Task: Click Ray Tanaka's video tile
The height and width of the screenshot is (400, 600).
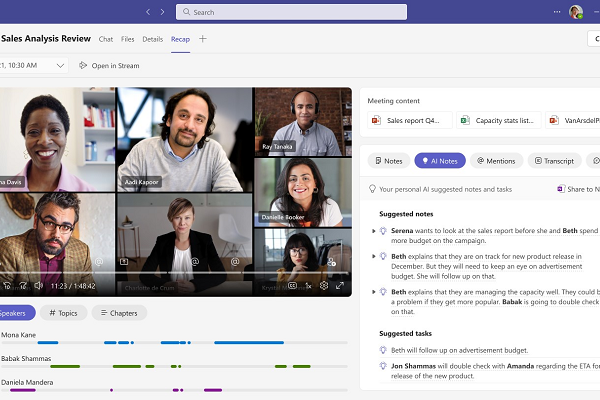Action: [x=303, y=122]
